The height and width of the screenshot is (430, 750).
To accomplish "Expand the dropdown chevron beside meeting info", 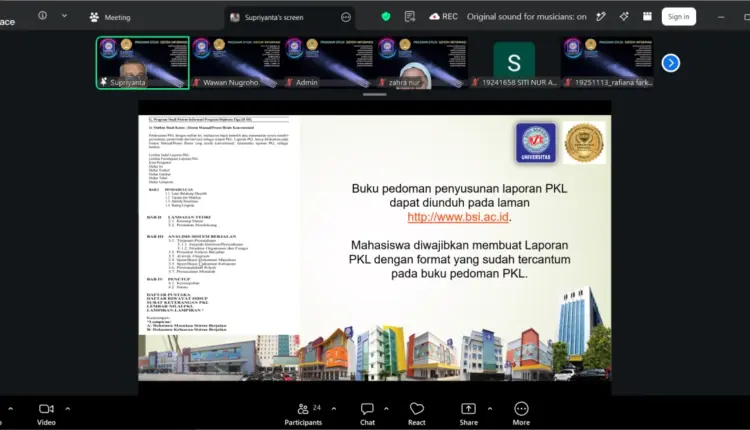I will (64, 16).
